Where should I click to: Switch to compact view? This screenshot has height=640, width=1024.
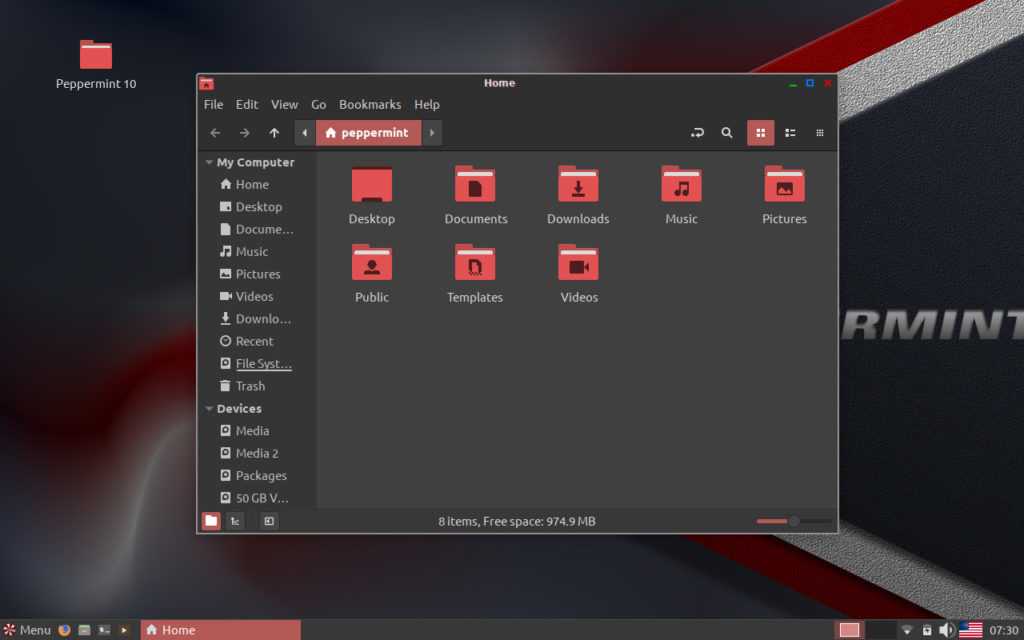(820, 133)
